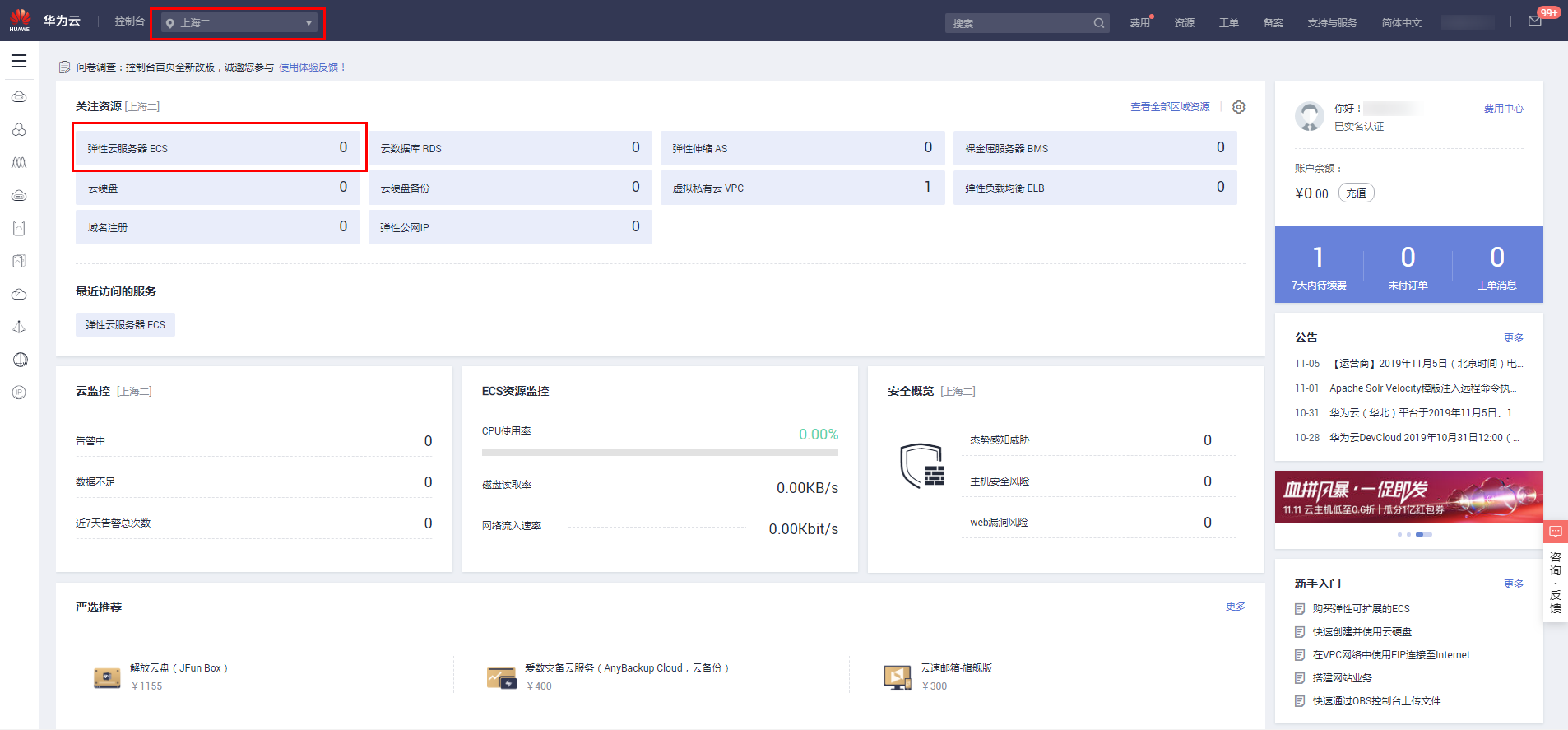1568x730 pixels.
Task: Click the first cloud server sidebar icon
Action: (19, 97)
